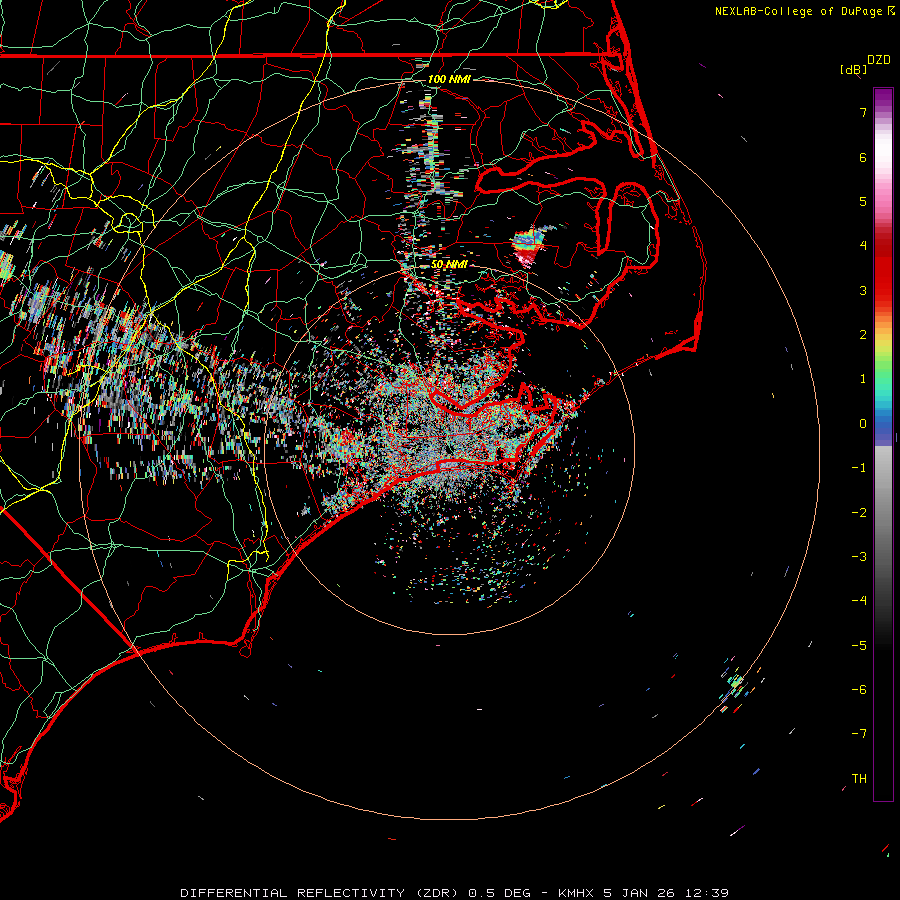The image size is (900, 900).
Task: Click the 50 NMI range ring label
Action: click(449, 264)
